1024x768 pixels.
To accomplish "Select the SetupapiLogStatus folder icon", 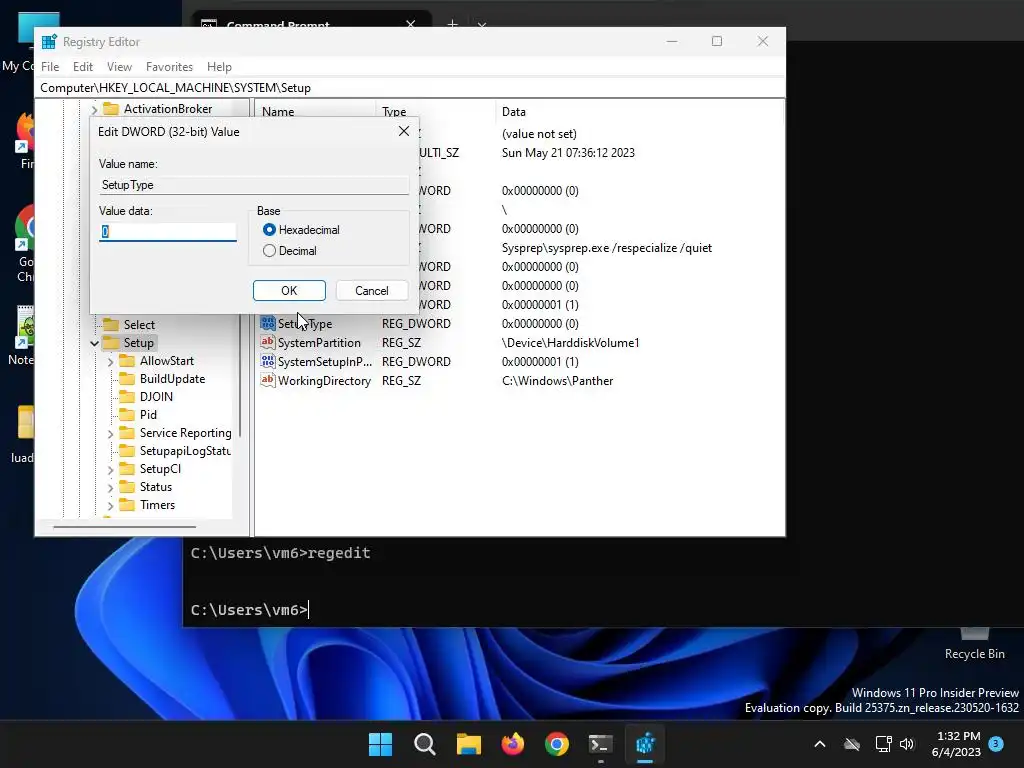I will 127,451.
